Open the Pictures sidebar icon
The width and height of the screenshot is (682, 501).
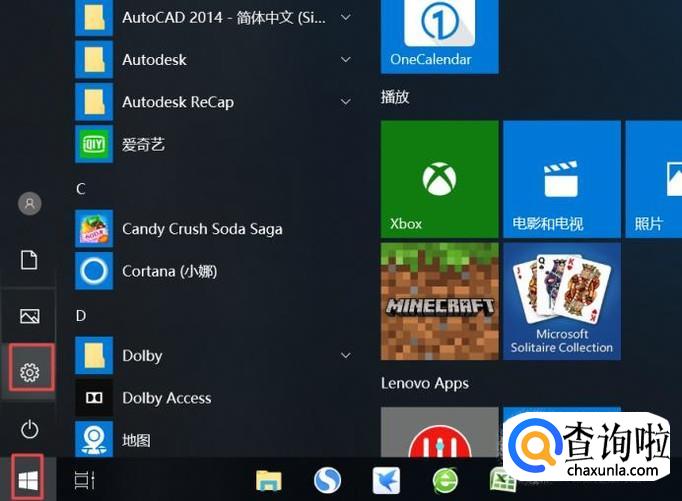point(30,316)
